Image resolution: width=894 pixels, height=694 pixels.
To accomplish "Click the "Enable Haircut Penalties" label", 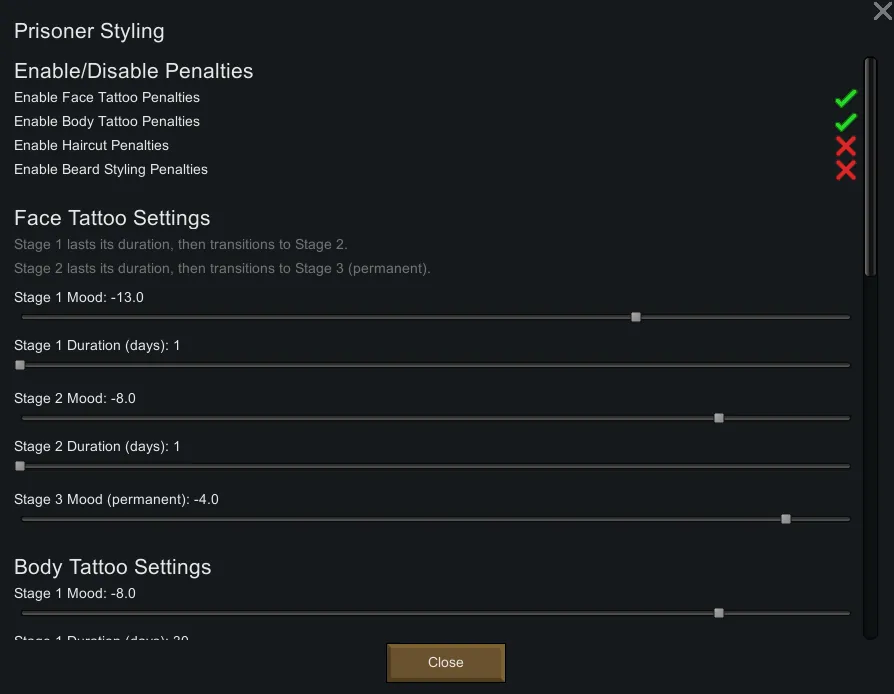I will click(91, 146).
